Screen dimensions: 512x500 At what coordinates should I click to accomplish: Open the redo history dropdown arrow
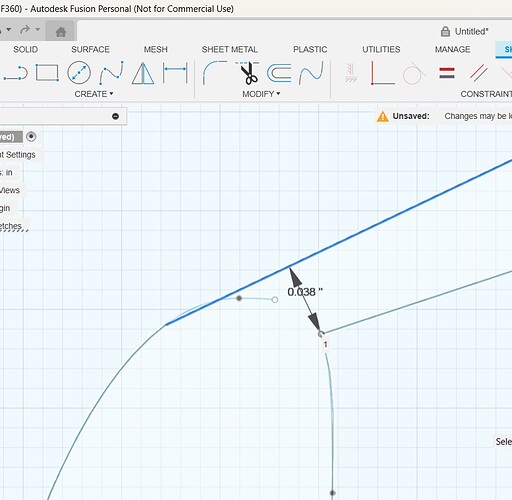tap(38, 29)
